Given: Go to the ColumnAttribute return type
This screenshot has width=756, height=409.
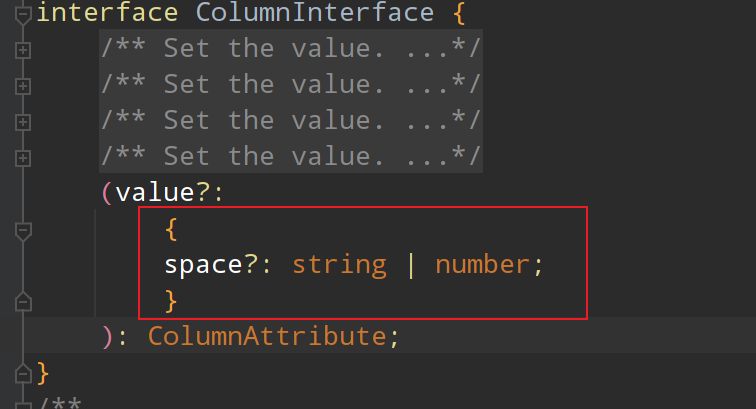Looking at the screenshot, I should coord(267,336).
